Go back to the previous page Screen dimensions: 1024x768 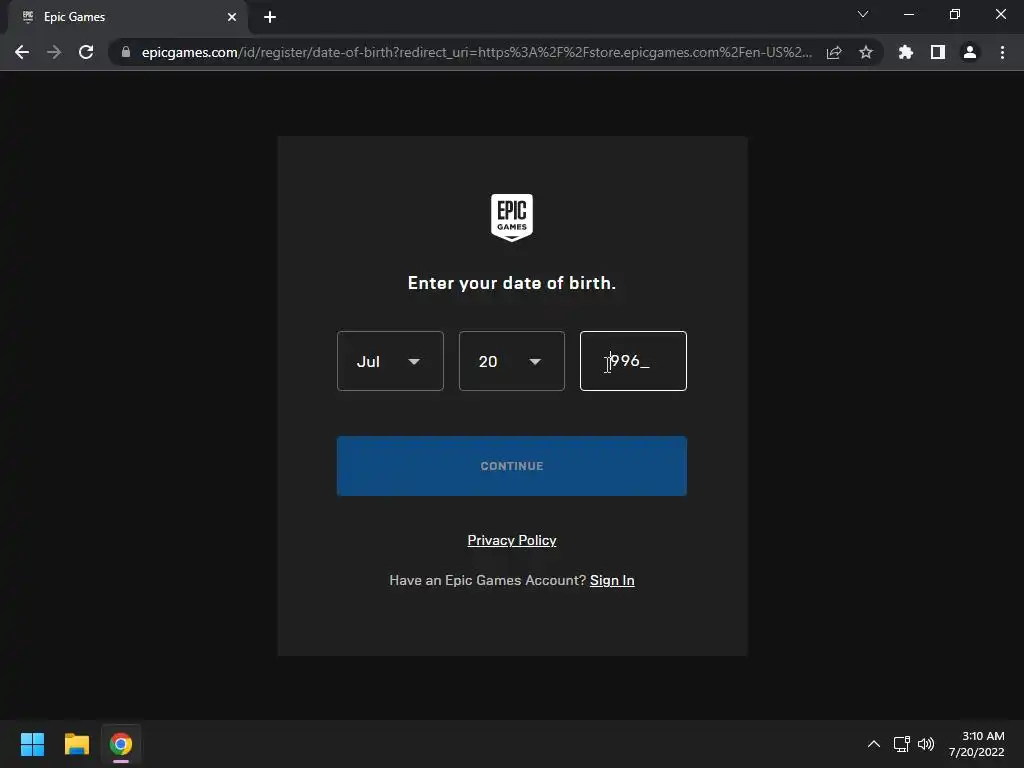point(22,52)
